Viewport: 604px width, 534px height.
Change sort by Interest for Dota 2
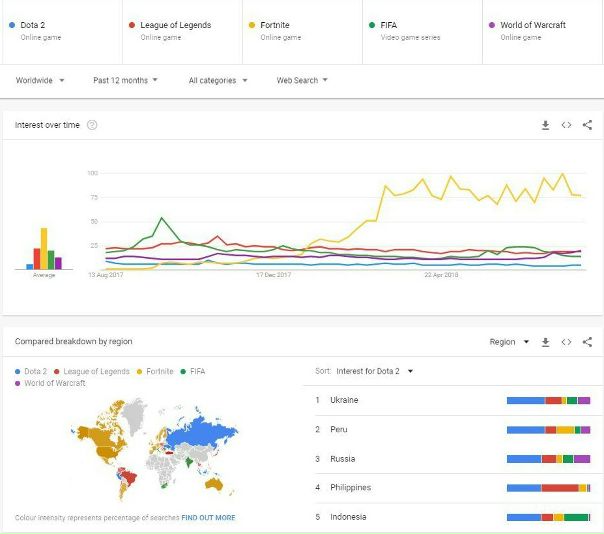[x=375, y=371]
